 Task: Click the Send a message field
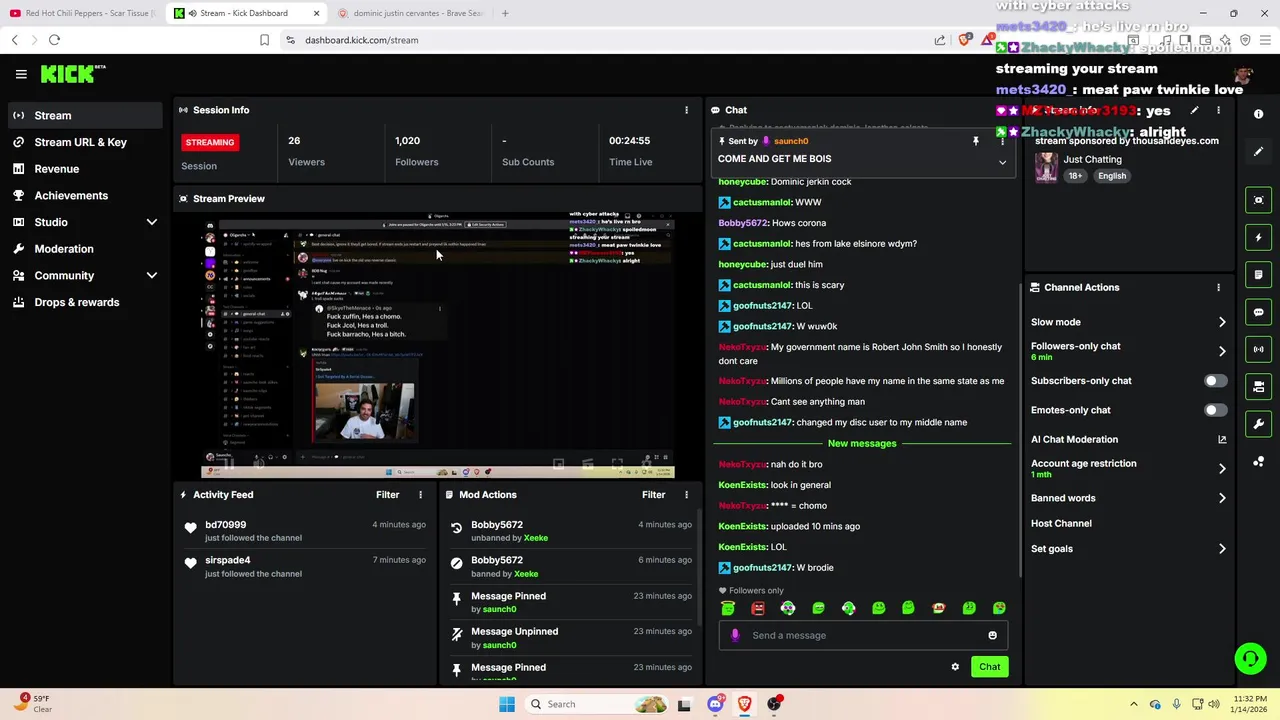[x=863, y=635]
